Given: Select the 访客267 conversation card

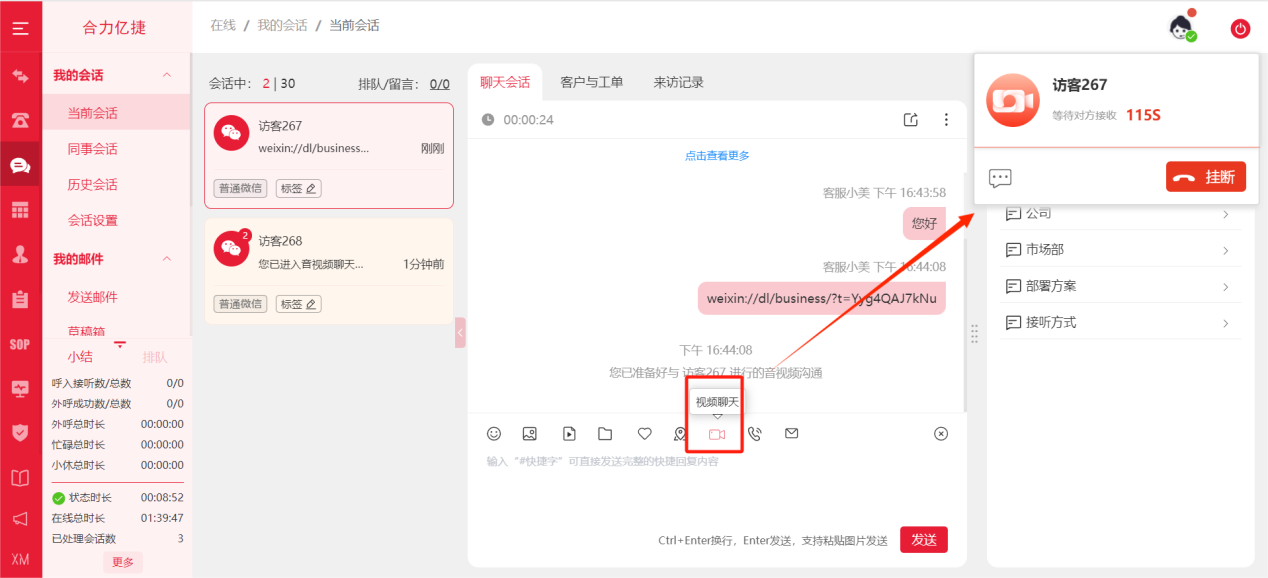Looking at the screenshot, I should [329, 155].
